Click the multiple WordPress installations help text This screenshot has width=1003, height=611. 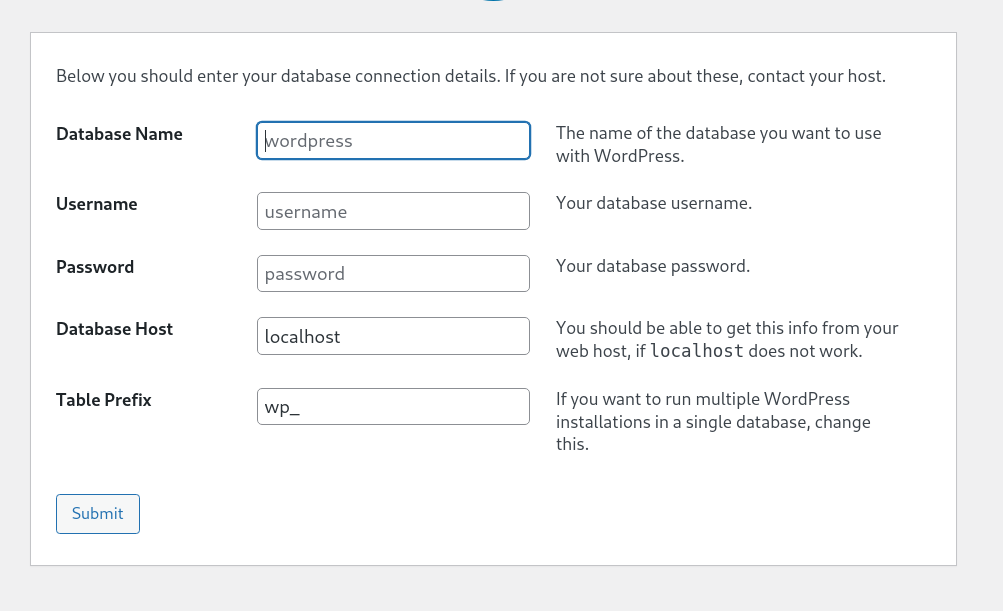(x=713, y=421)
